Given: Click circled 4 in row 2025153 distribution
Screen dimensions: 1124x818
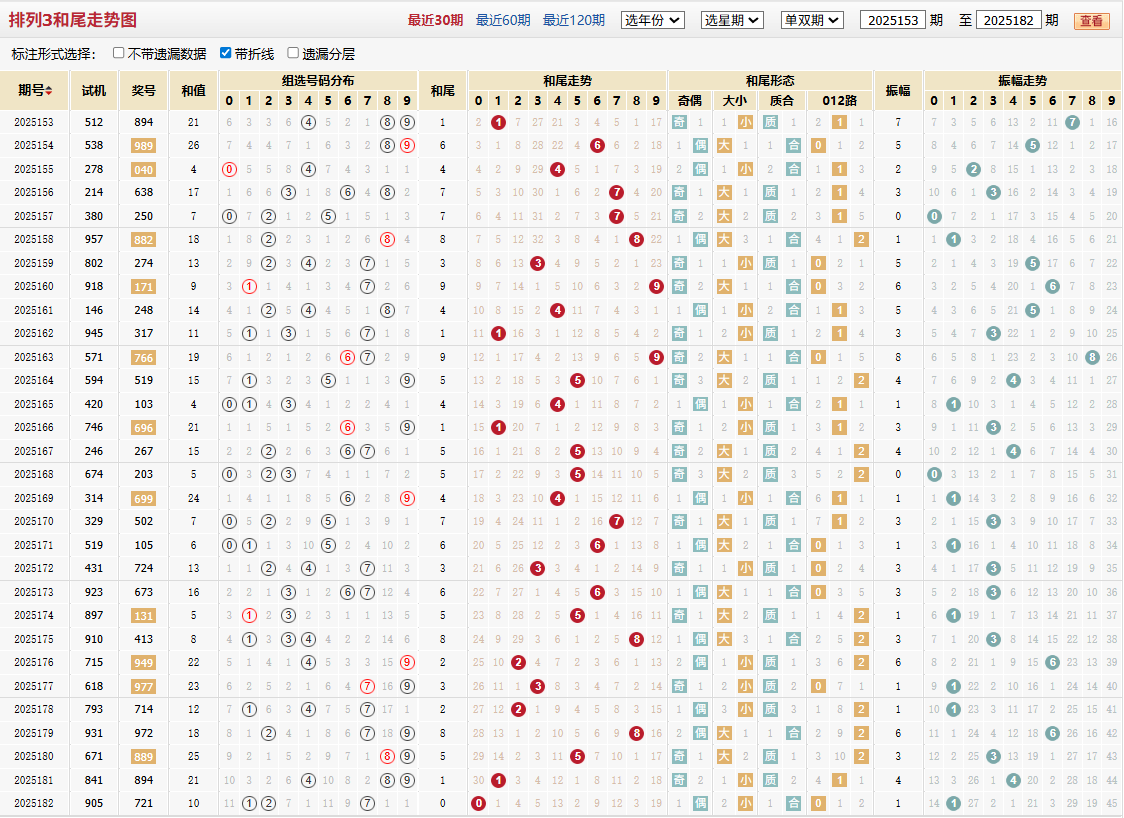Looking at the screenshot, I should pyautogui.click(x=308, y=123).
